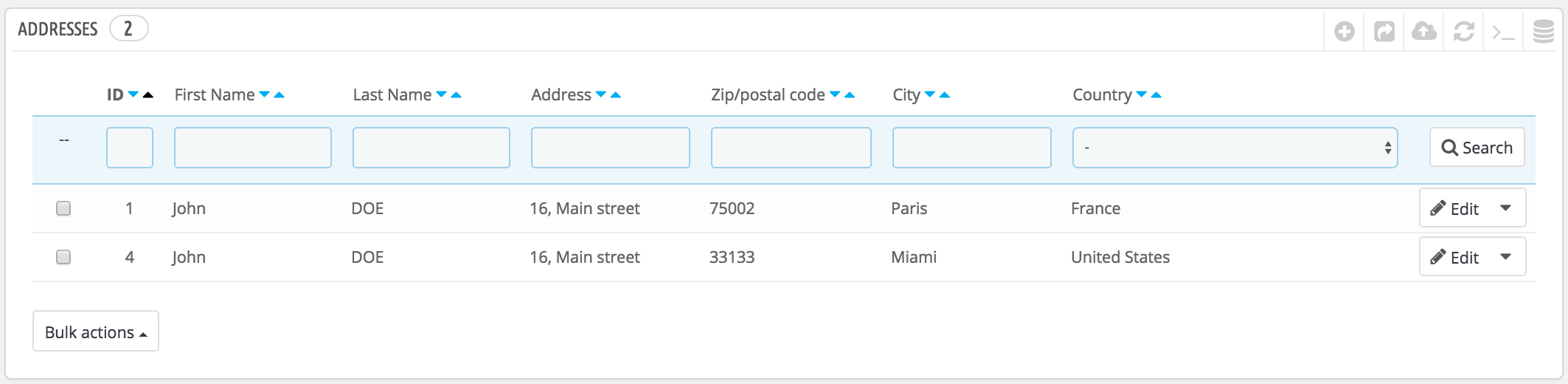Sort City column ascending with up arrow

(x=945, y=95)
